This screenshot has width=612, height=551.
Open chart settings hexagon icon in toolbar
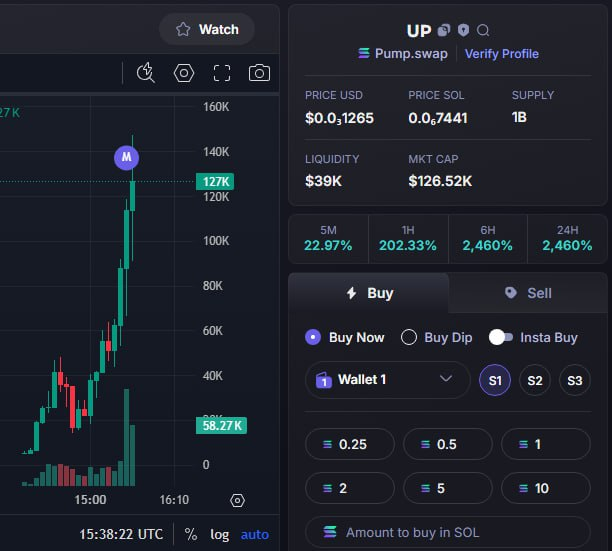[x=184, y=73]
